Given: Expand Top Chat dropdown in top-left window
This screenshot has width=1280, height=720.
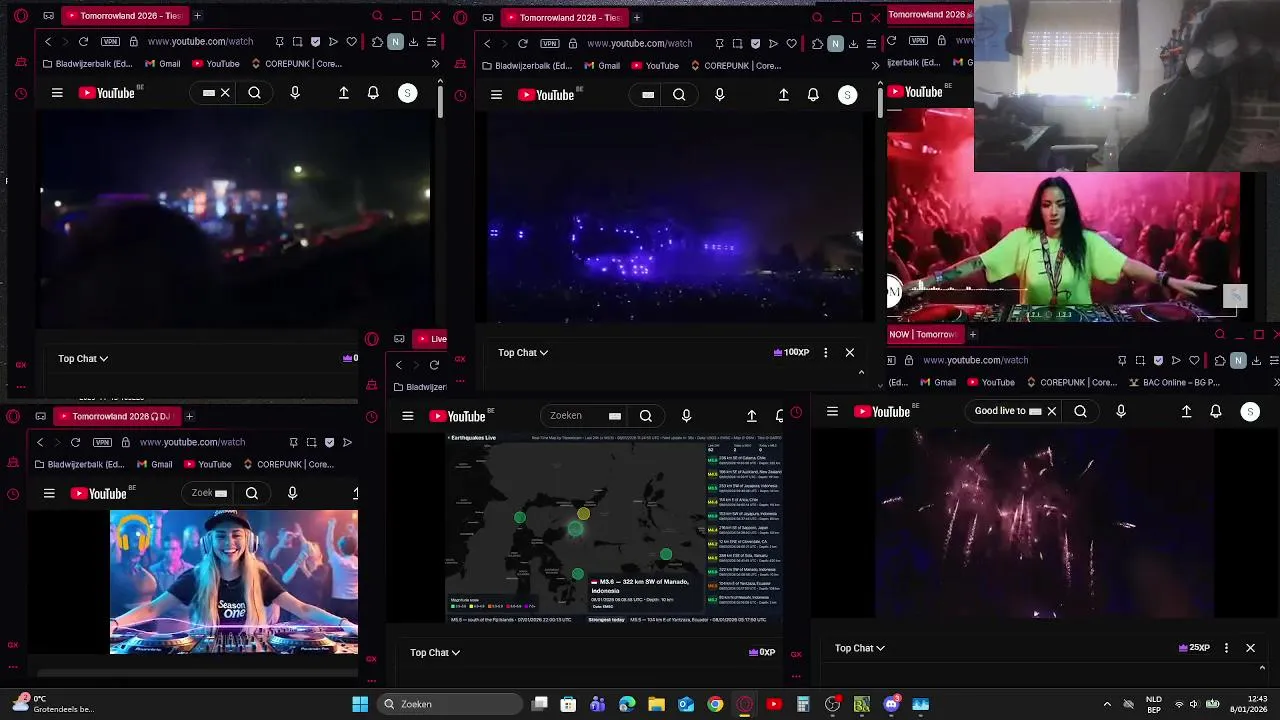Looking at the screenshot, I should pyautogui.click(x=83, y=358).
